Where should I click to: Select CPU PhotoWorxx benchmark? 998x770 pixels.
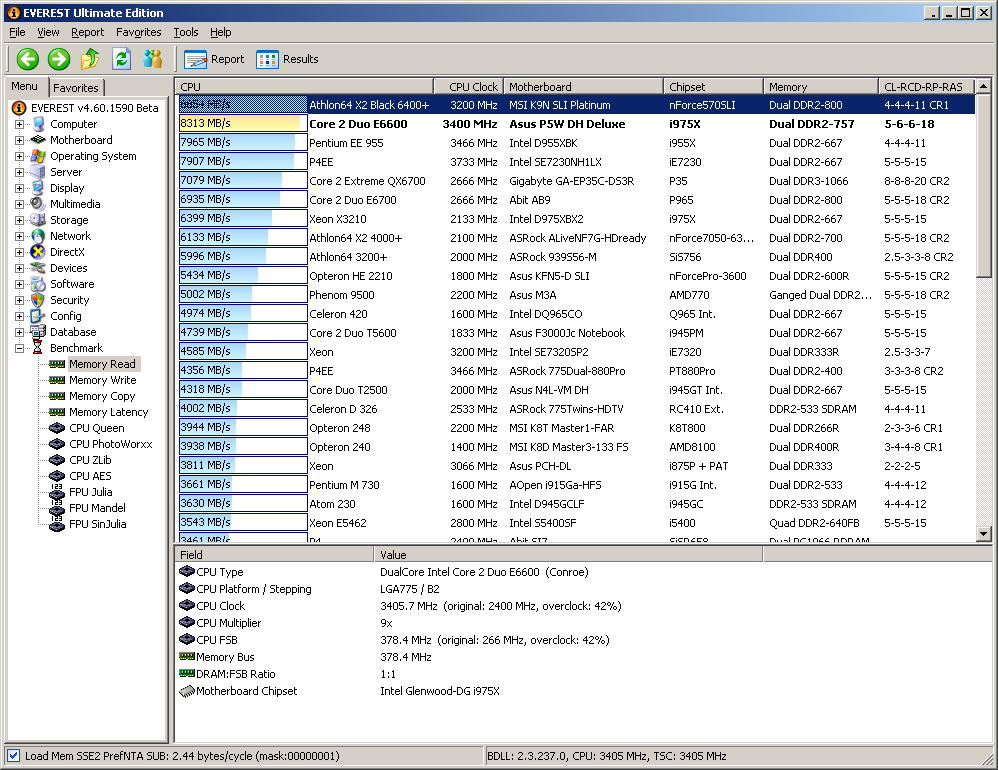[x=111, y=444]
